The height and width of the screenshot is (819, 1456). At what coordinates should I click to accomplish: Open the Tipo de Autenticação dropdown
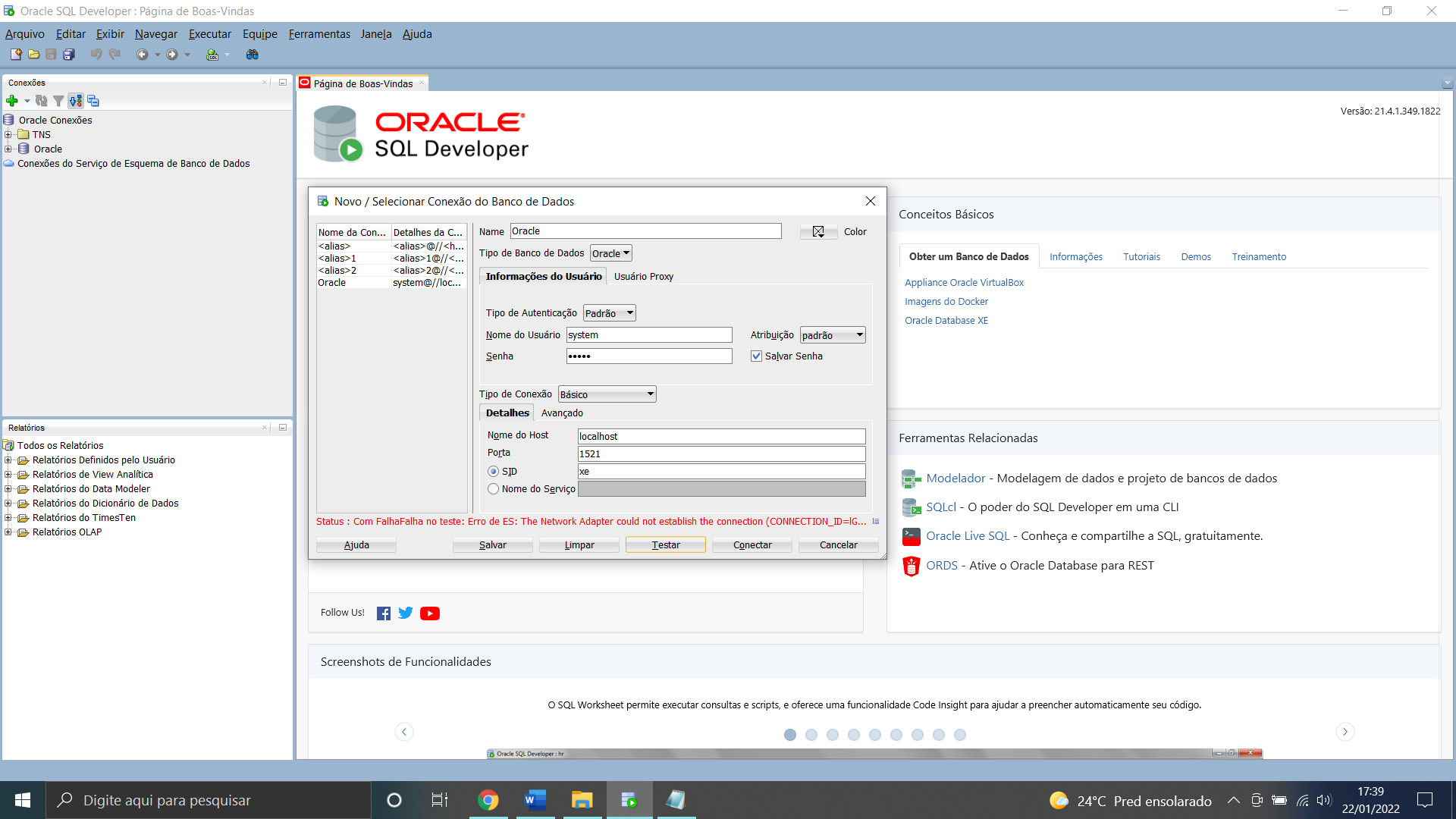[610, 313]
